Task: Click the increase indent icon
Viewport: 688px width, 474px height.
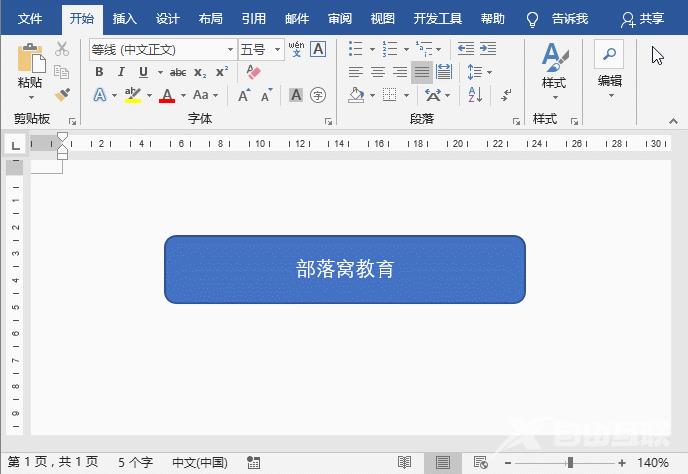Action: [x=488, y=49]
